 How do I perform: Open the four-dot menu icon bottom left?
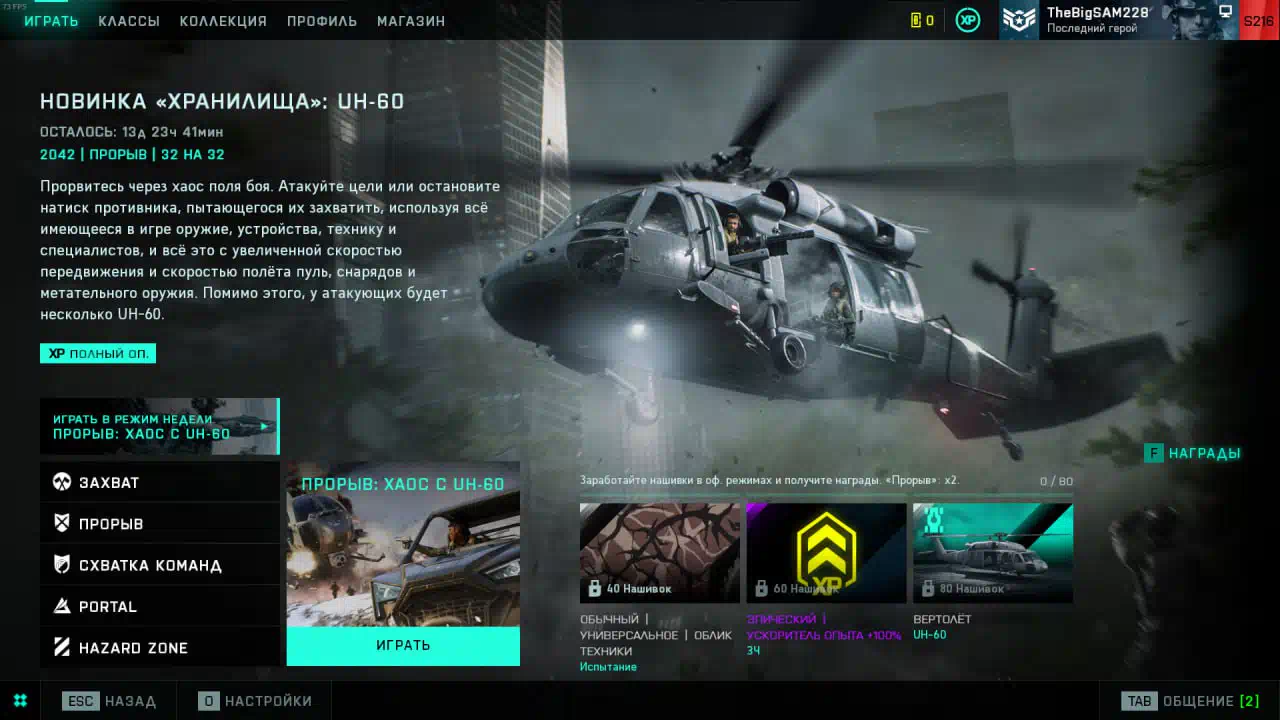(20, 701)
